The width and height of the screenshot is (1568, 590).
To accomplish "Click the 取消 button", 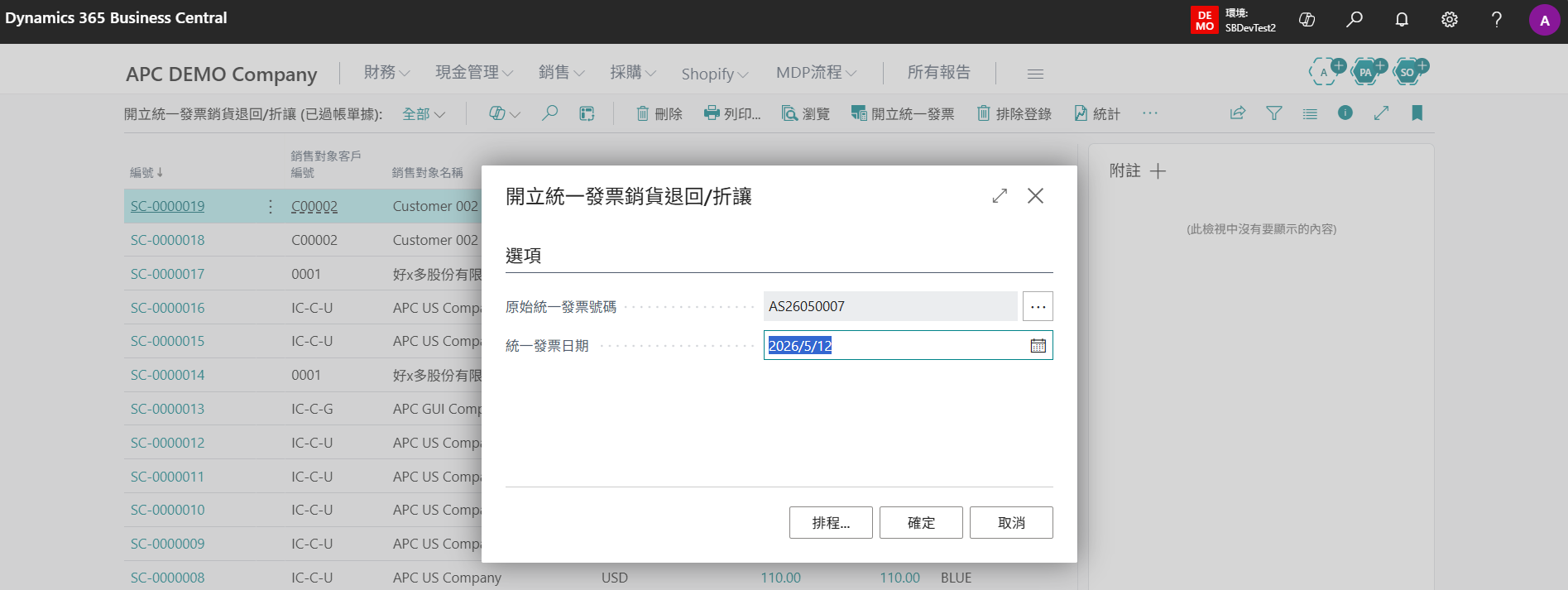I will 1011,523.
